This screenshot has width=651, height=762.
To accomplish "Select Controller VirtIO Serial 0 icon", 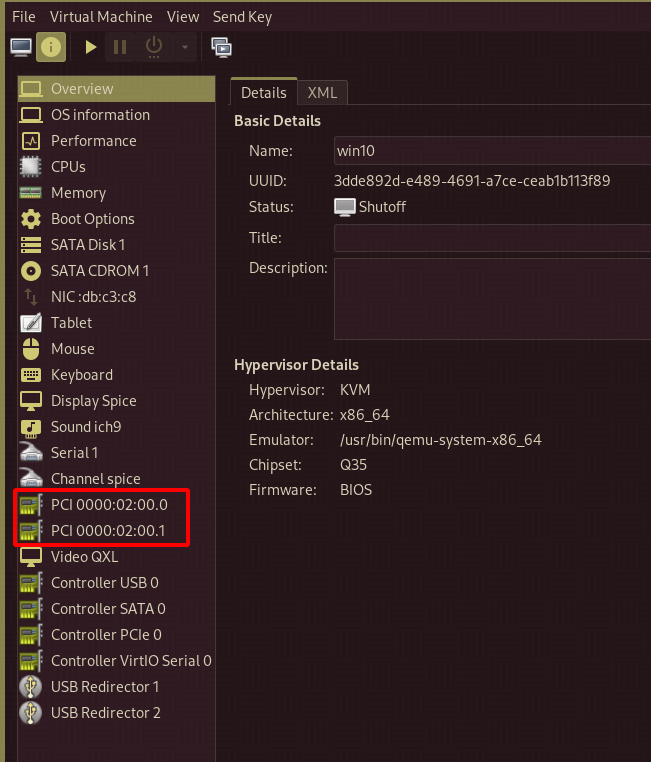I will pos(31,661).
